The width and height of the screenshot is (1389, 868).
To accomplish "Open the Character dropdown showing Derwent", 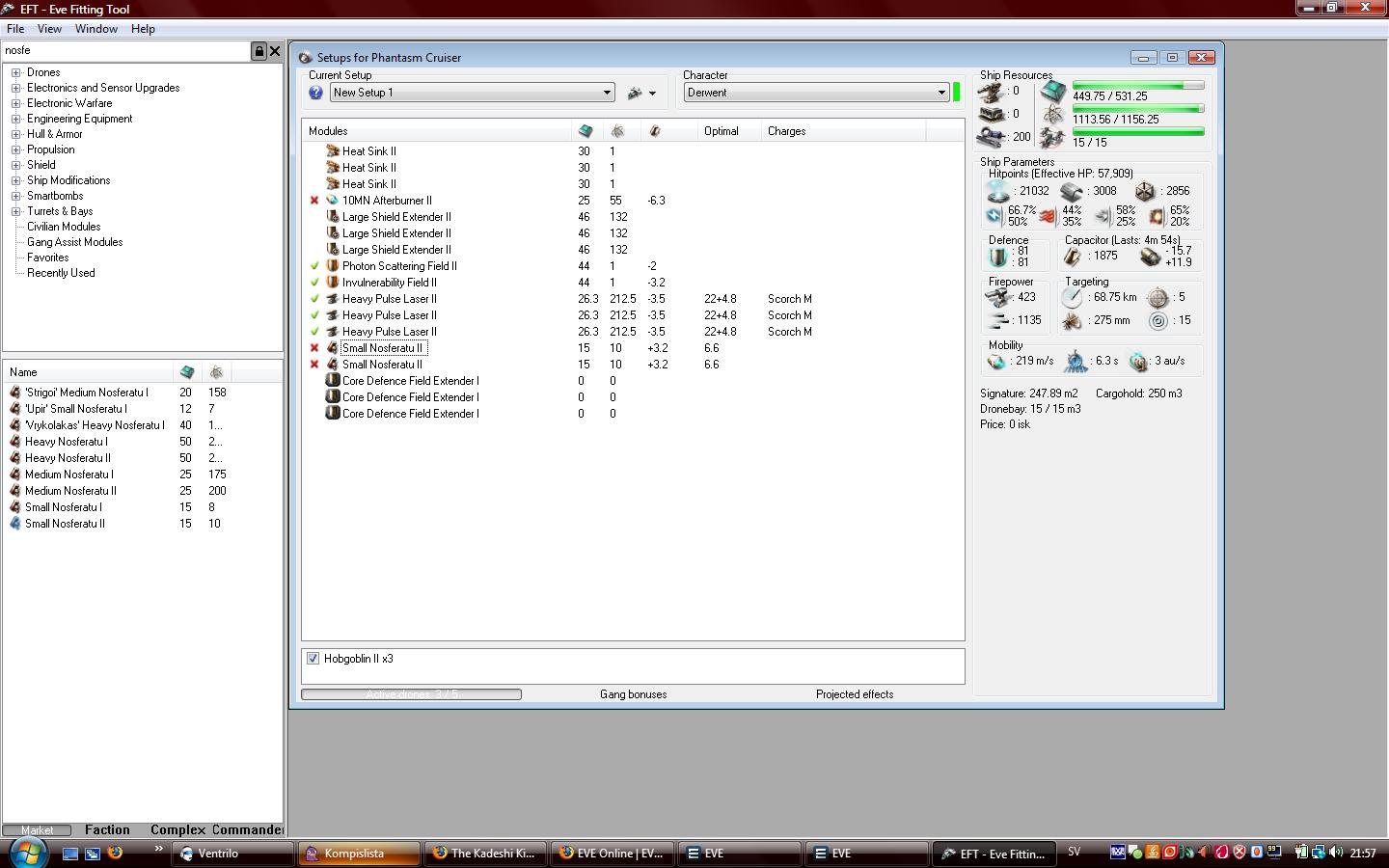I will point(816,93).
